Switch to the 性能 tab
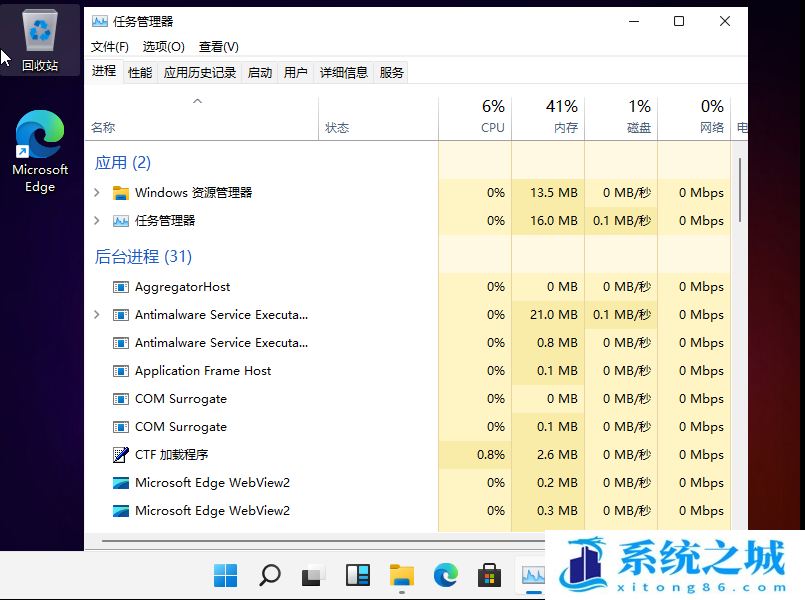805x600 pixels. pyautogui.click(x=140, y=73)
